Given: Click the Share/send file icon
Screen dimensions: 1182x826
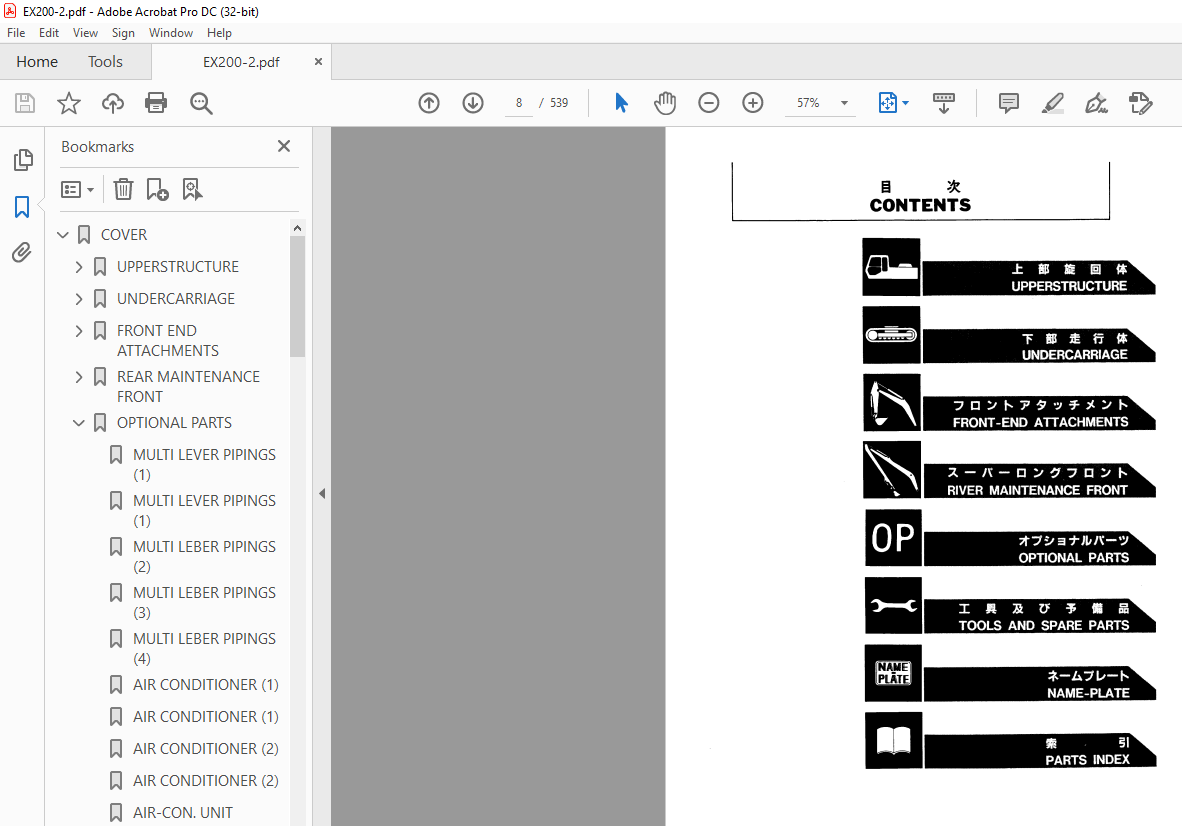Looking at the screenshot, I should (x=1141, y=102).
